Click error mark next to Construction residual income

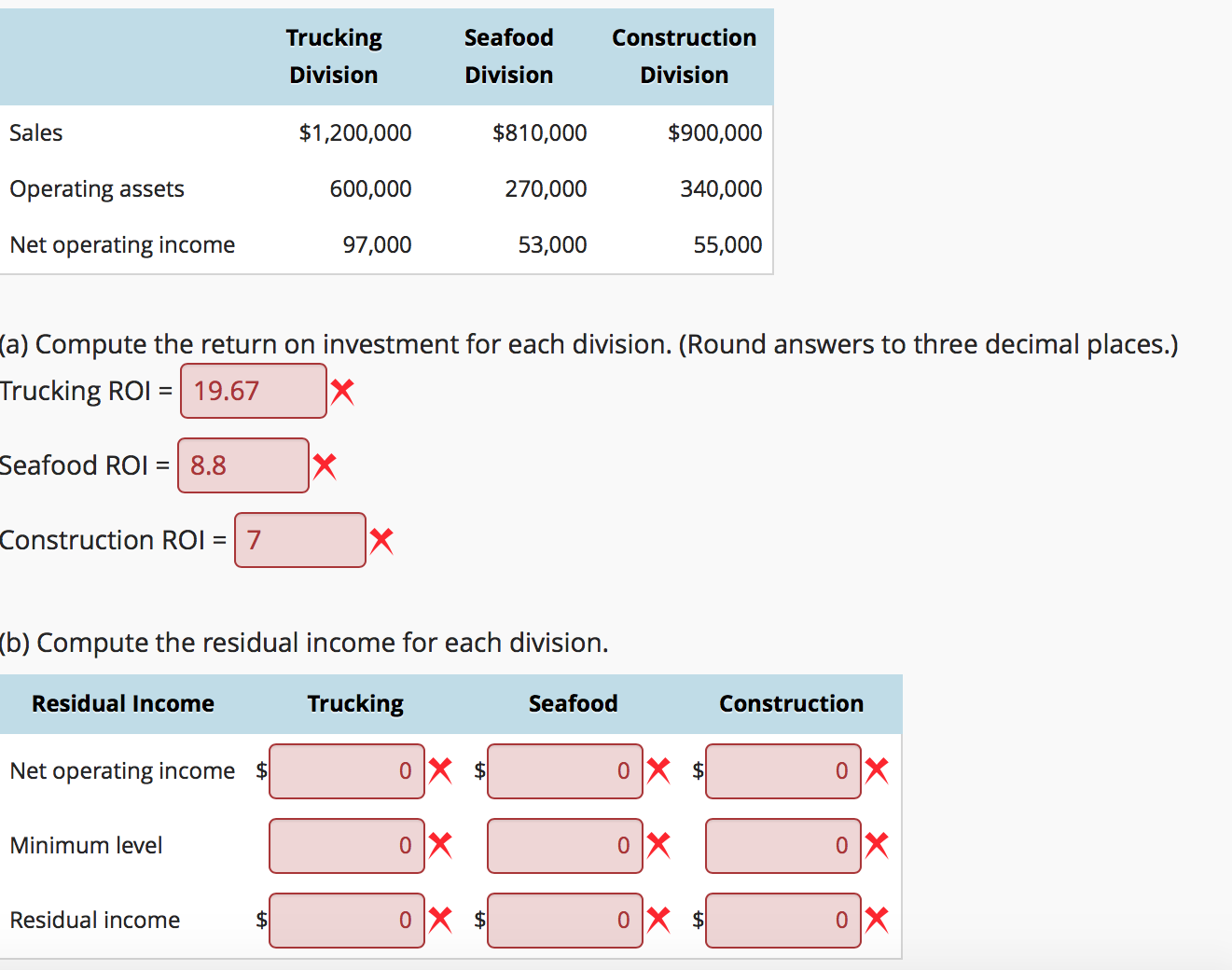(x=877, y=920)
